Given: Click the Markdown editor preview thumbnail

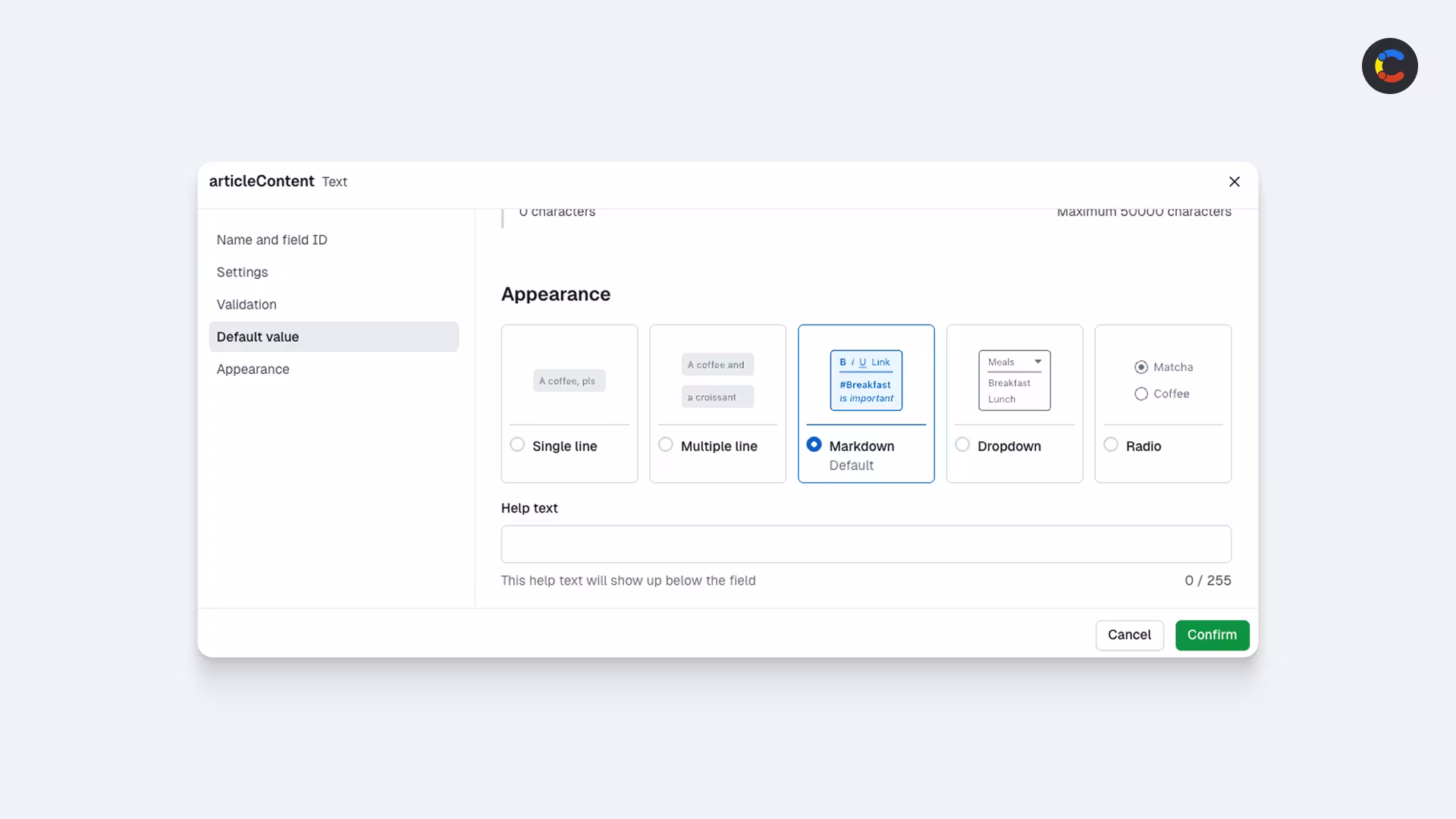Looking at the screenshot, I should pyautogui.click(x=866, y=381).
